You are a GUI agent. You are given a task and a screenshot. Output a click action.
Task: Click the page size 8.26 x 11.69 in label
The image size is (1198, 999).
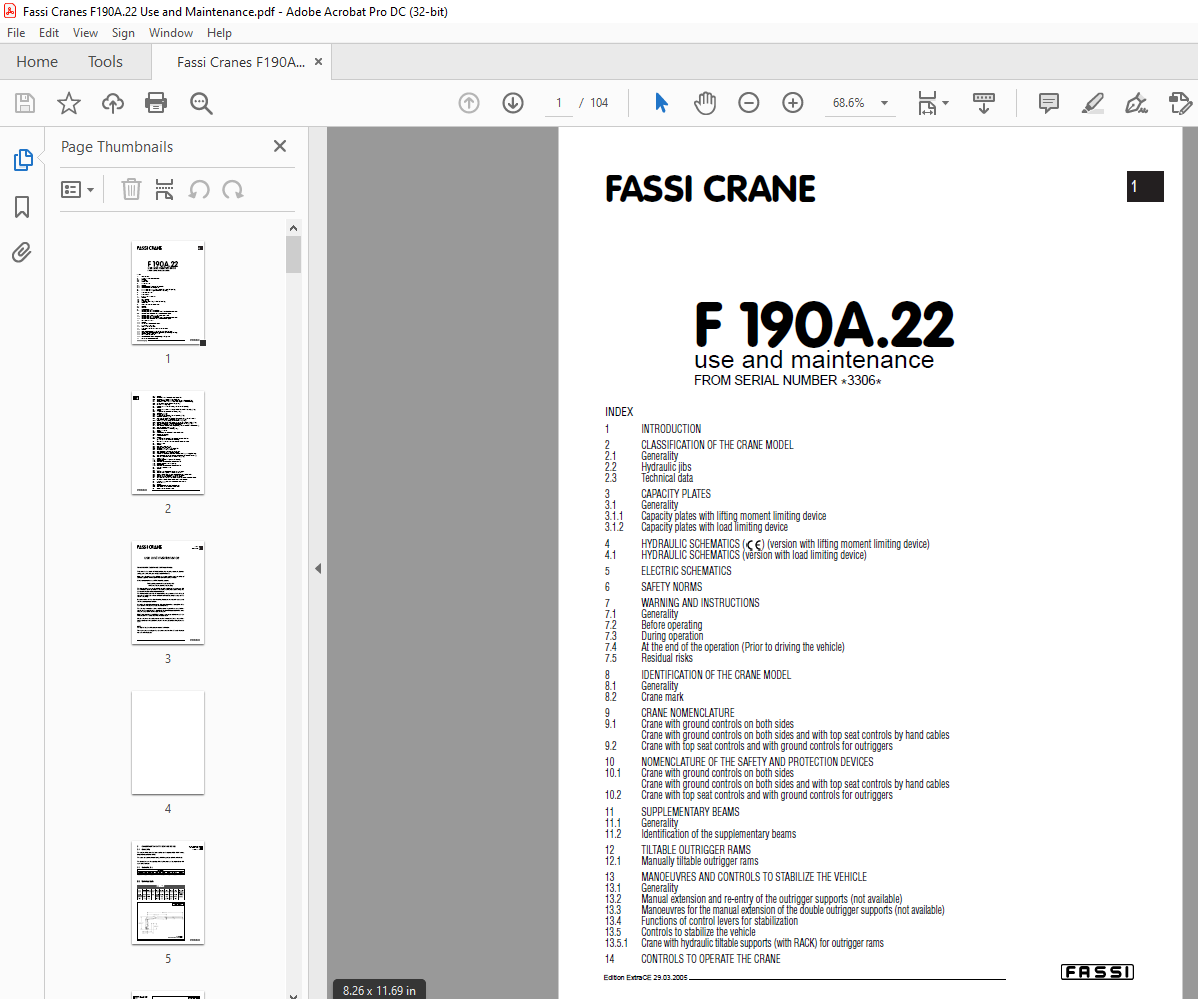tap(379, 990)
